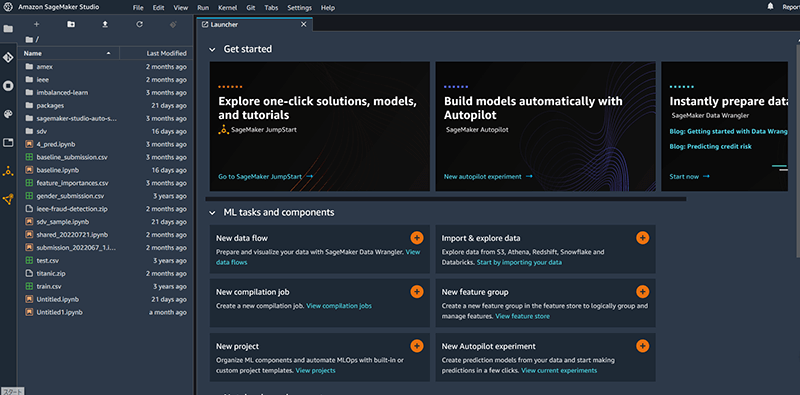This screenshot has height=395, width=800.
Task: Click Start by importing your data link
Action: click(x=519, y=262)
